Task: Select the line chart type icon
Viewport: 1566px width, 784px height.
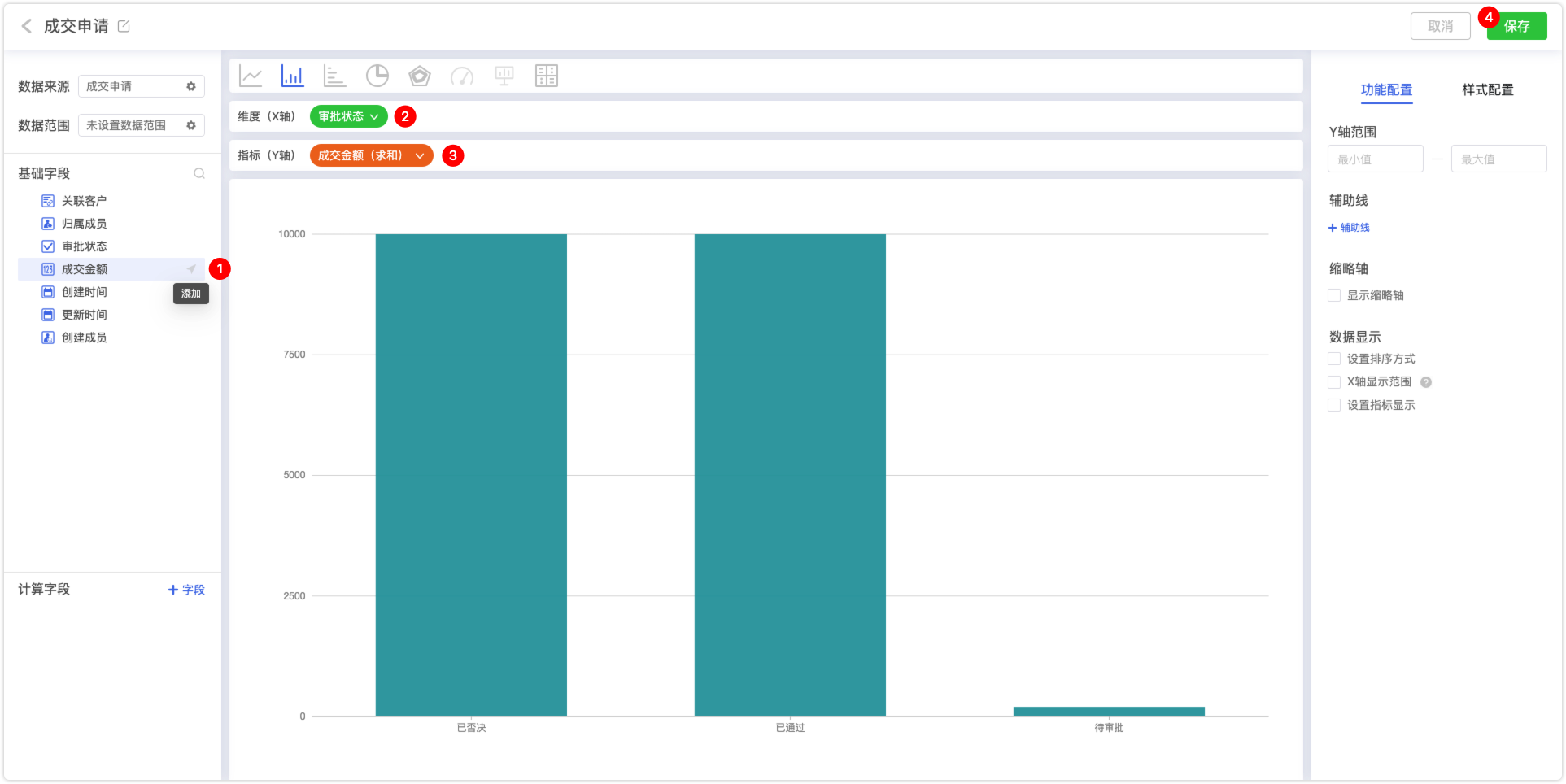Action: (251, 76)
